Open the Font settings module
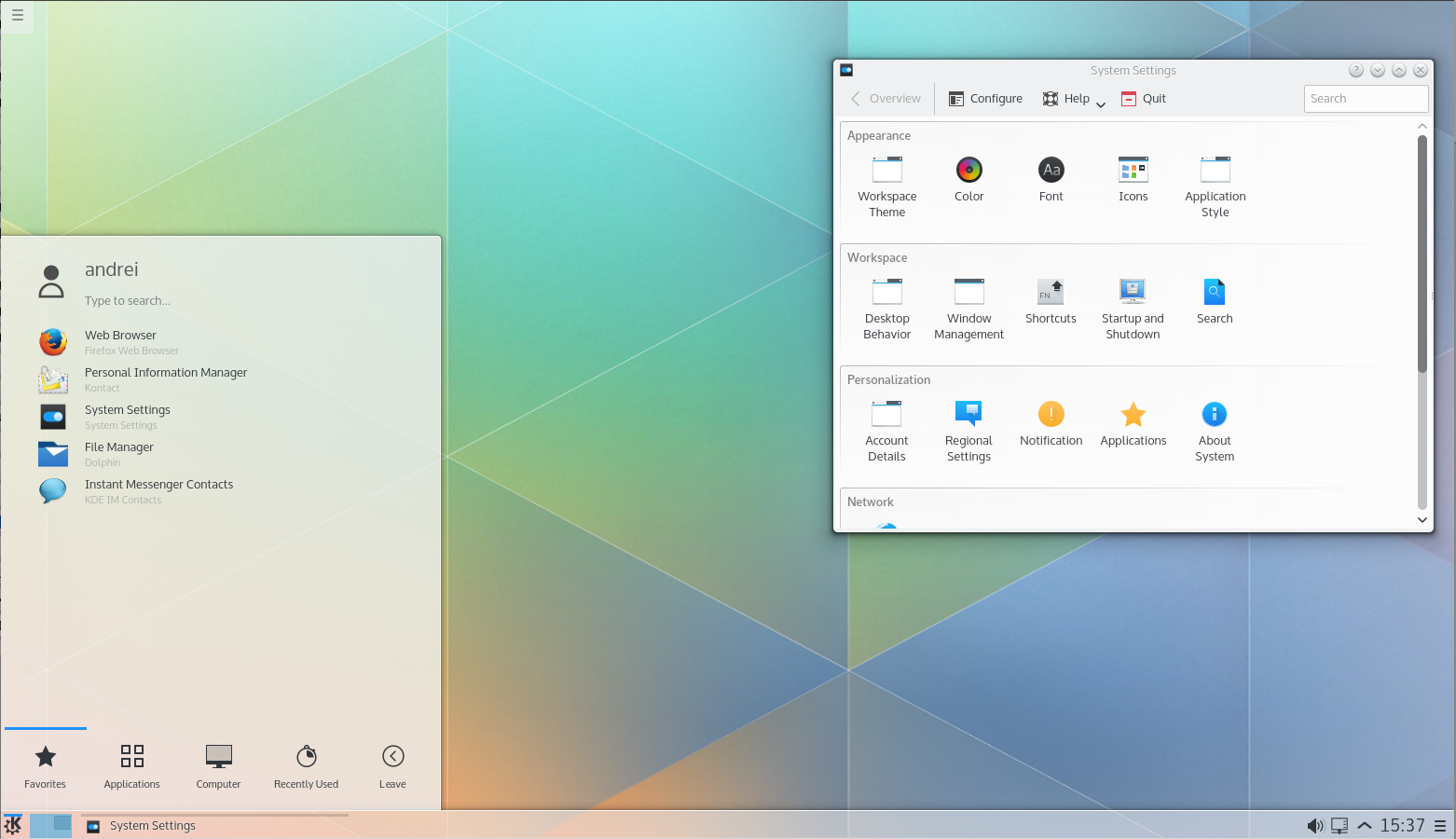1456x839 pixels. coord(1051,179)
